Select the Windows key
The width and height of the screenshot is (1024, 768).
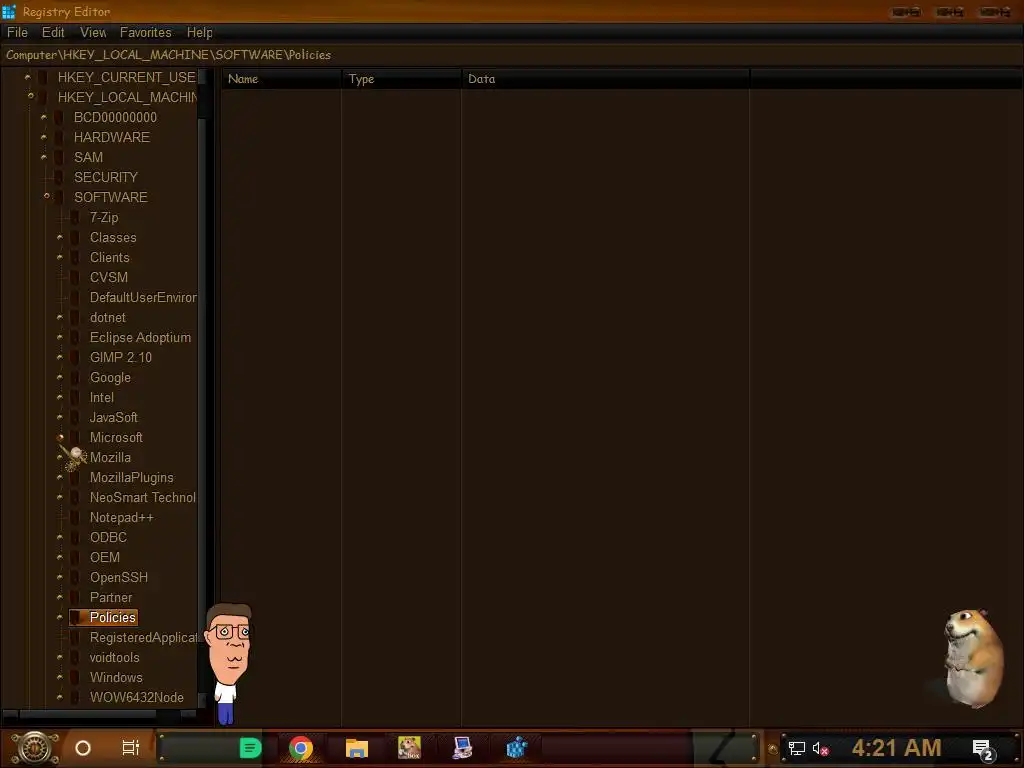click(116, 677)
